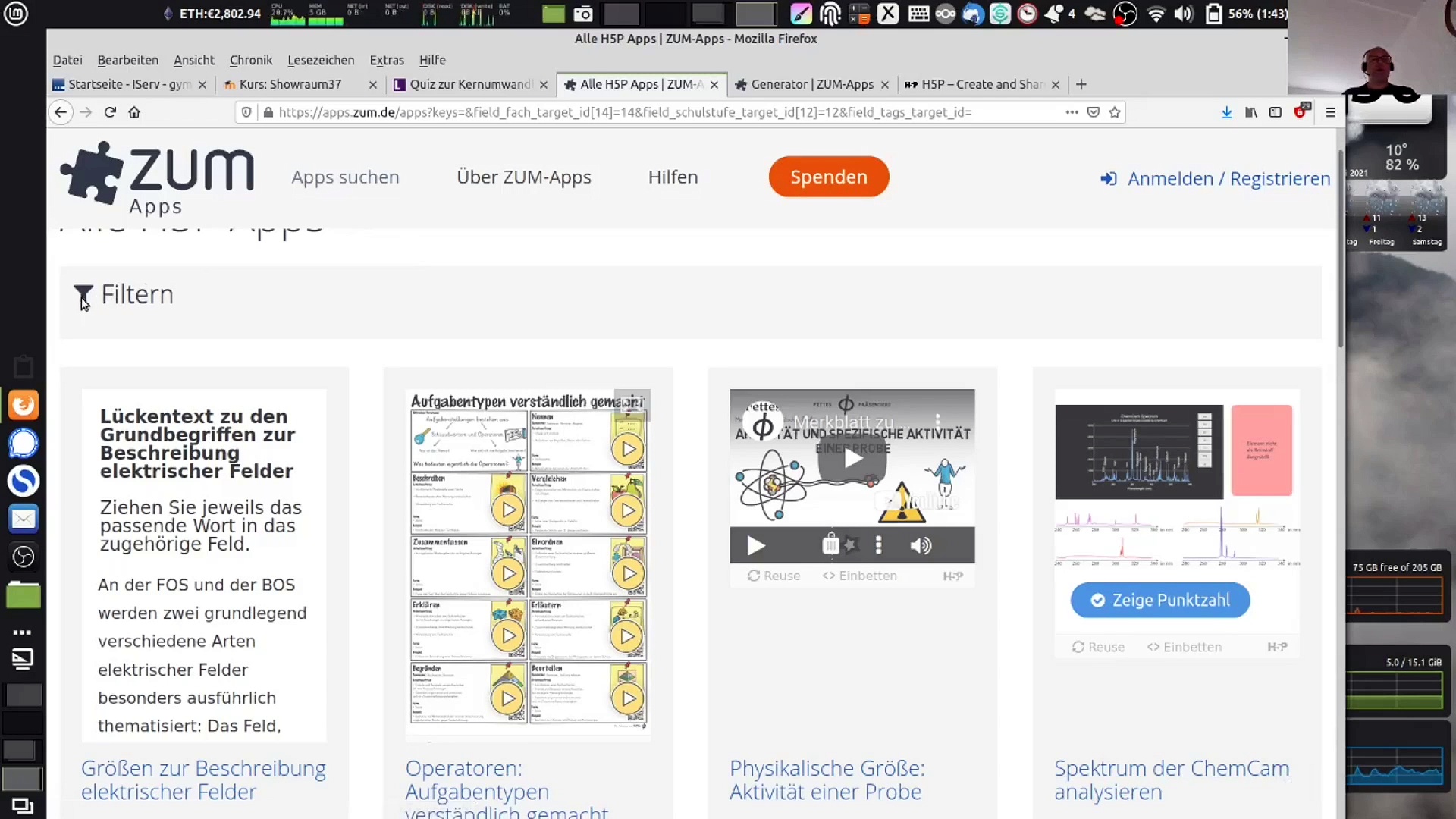
Task: Open the Lesezeichen menu
Action: point(321,60)
